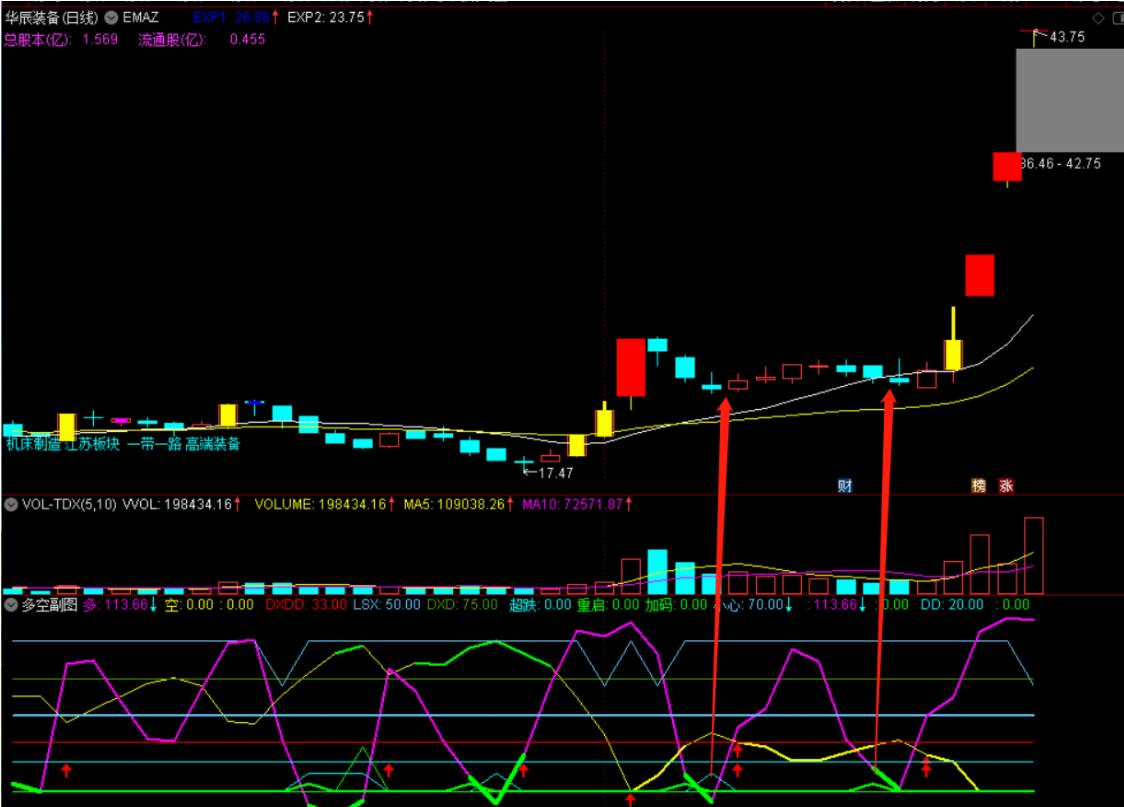
Task: Click the gray info box at top right
Action: click(x=1070, y=100)
